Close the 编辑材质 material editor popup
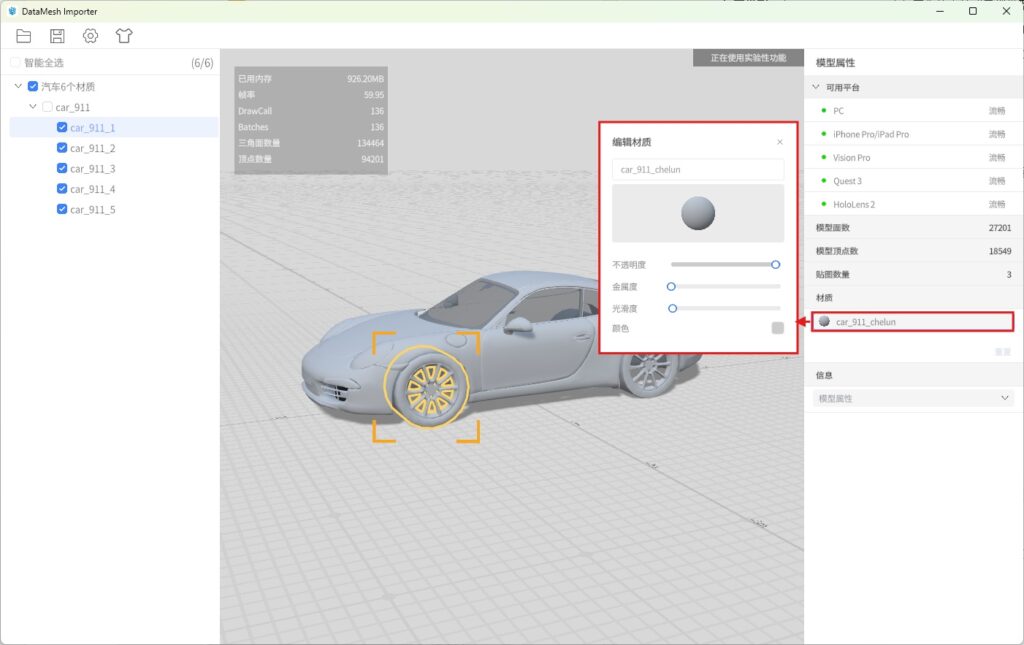1024x645 pixels. 780,142
